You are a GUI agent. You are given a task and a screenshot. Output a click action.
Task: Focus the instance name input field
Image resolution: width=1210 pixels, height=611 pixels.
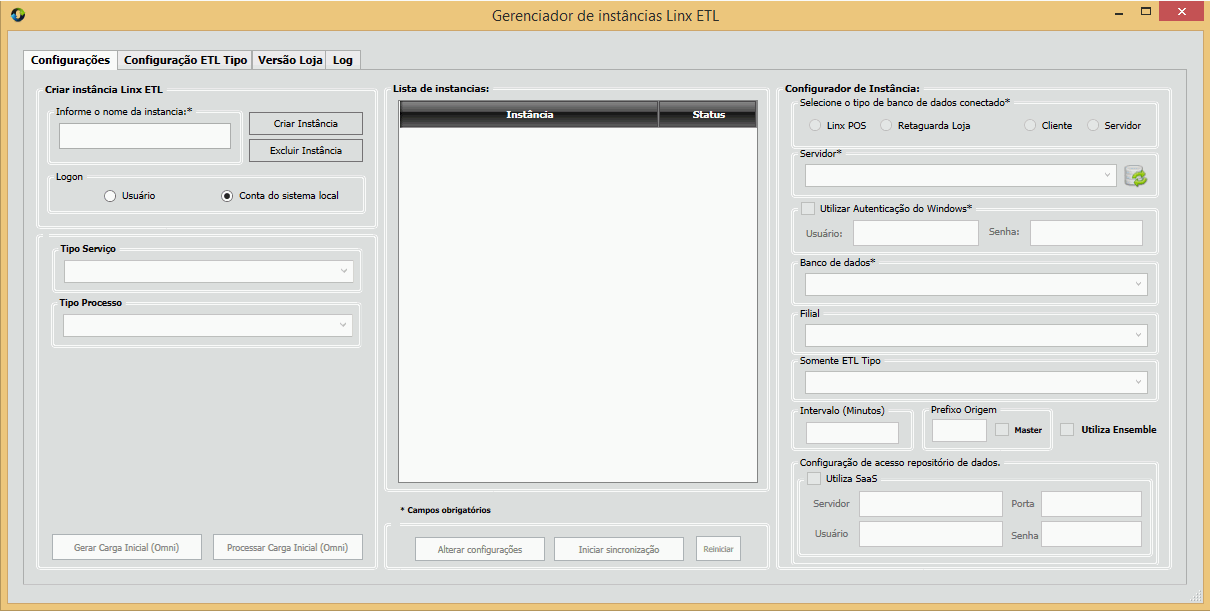(145, 136)
